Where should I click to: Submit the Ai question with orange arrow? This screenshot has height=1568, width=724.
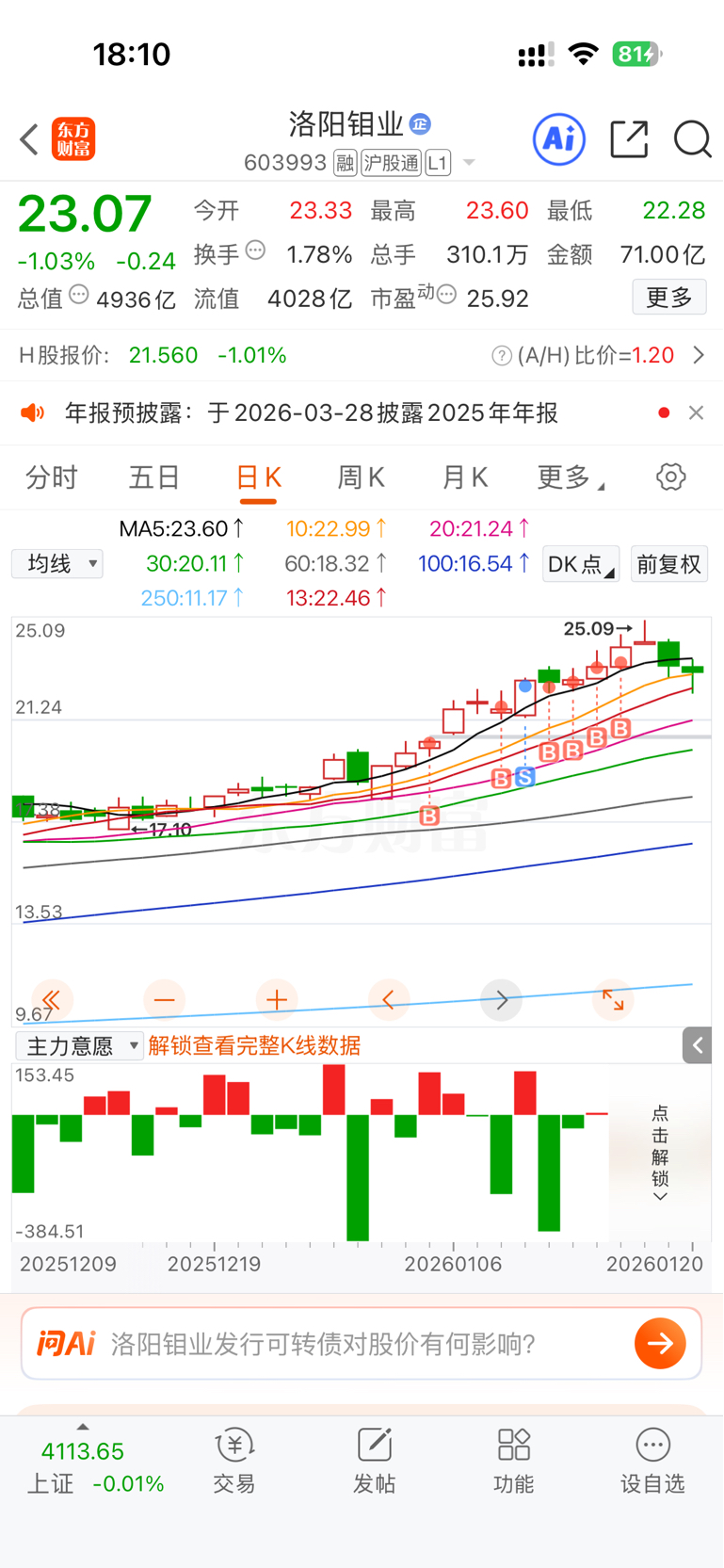(660, 1344)
